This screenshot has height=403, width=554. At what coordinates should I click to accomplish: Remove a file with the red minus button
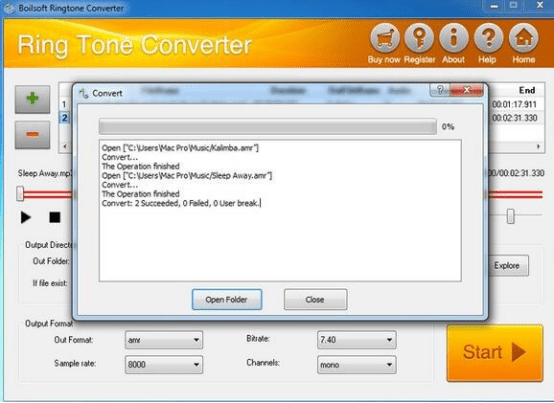point(33,135)
